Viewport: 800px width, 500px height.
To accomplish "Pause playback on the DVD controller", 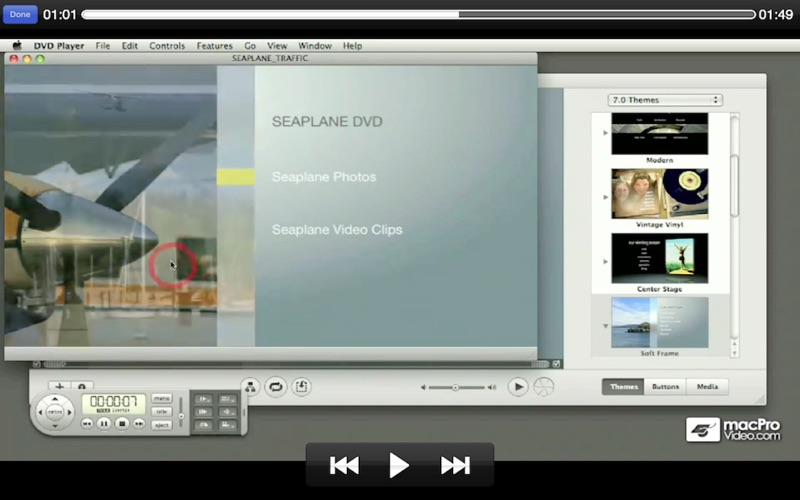I will click(104, 423).
